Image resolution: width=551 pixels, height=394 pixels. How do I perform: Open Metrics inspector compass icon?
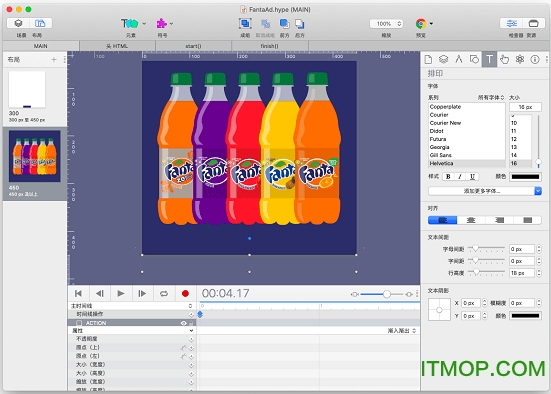[x=459, y=59]
